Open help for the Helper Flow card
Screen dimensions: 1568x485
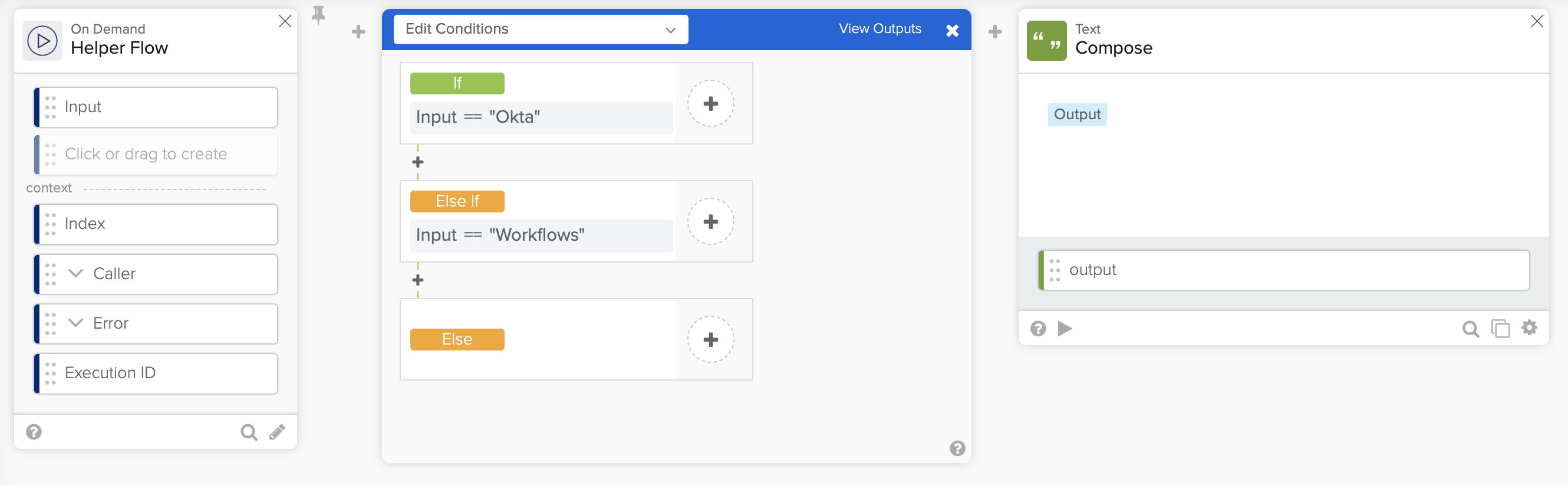pos(34,432)
